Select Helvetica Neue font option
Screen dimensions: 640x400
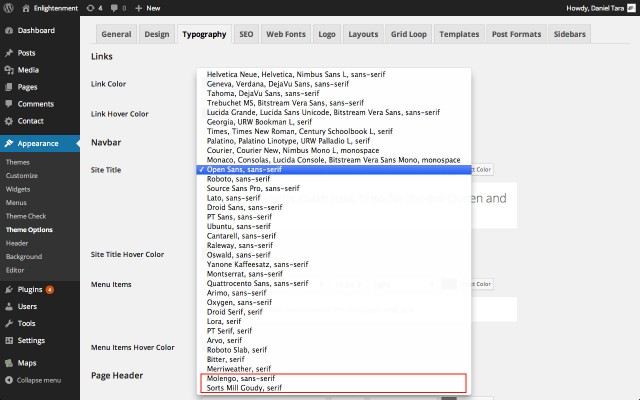click(334, 74)
